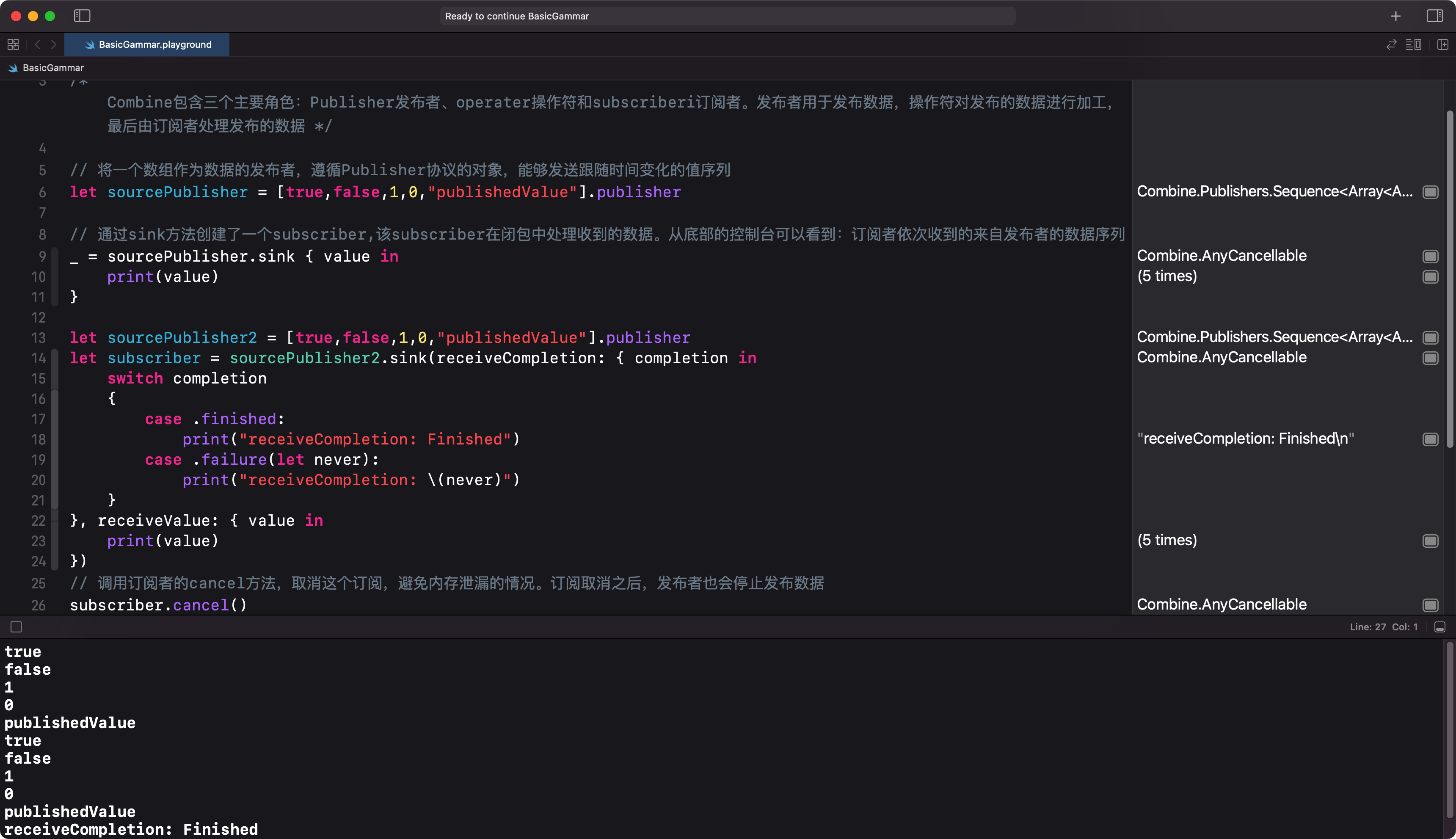Click the Line: 27 Col: 1 indicator
The image size is (1456, 839).
(x=1383, y=627)
